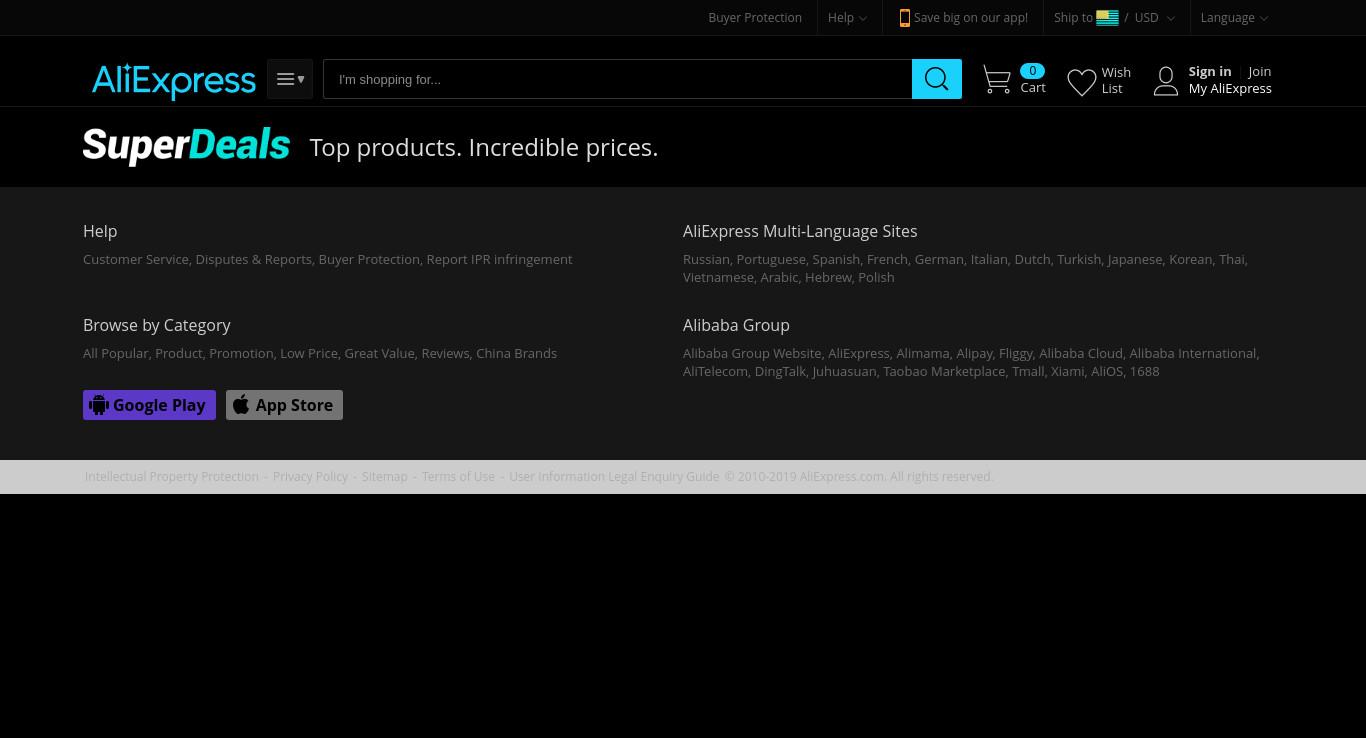1366x738 pixels.
Task: Expand the Help dropdown in top bar
Action: (x=847, y=18)
